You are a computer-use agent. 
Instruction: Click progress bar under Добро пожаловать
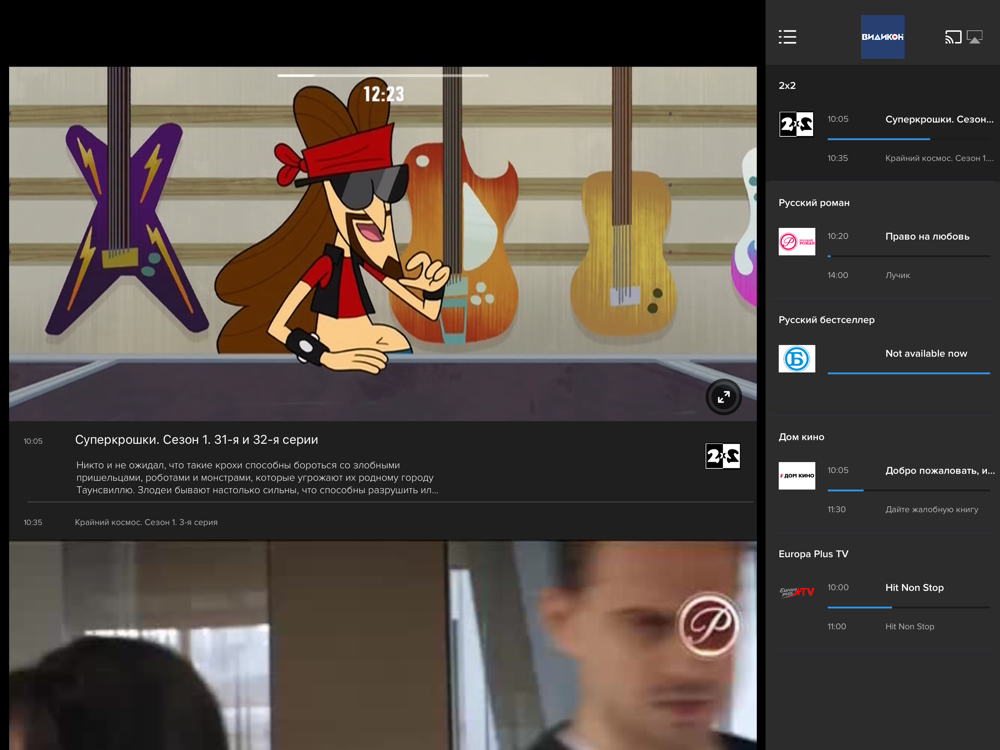pyautogui.click(x=908, y=490)
